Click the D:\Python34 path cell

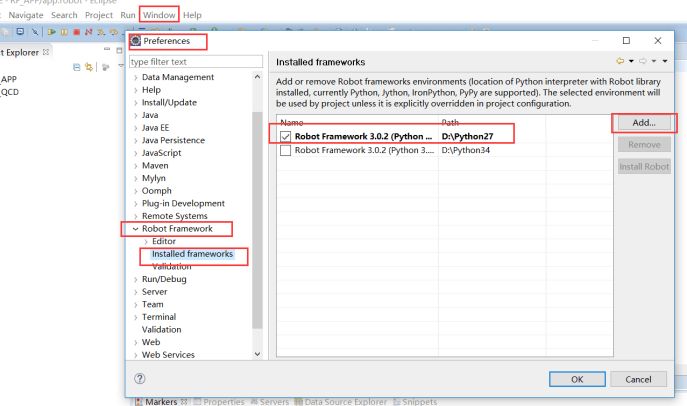click(x=466, y=150)
